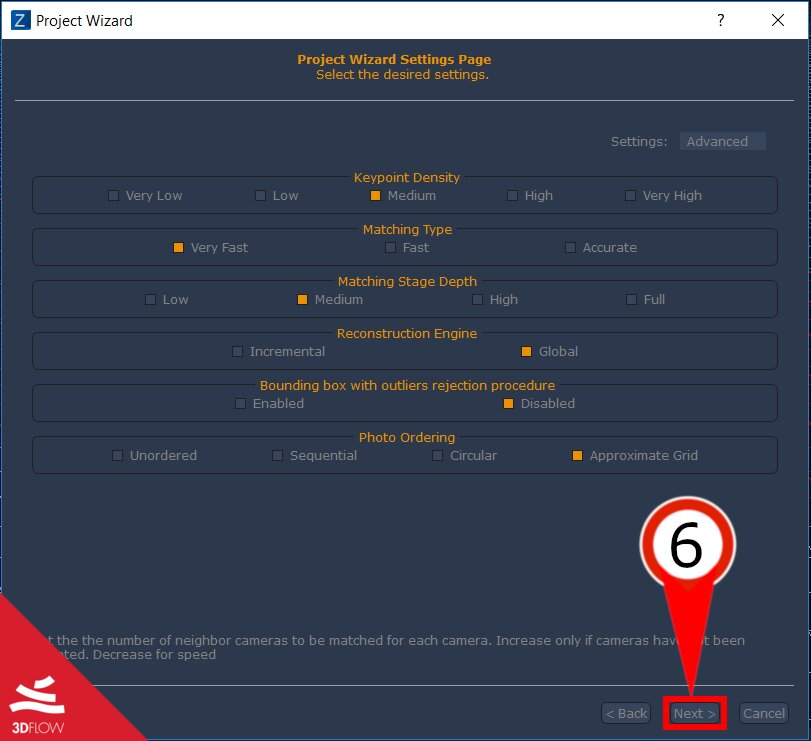Cancel the Project Wizard
The height and width of the screenshot is (741, 811).
tap(763, 714)
